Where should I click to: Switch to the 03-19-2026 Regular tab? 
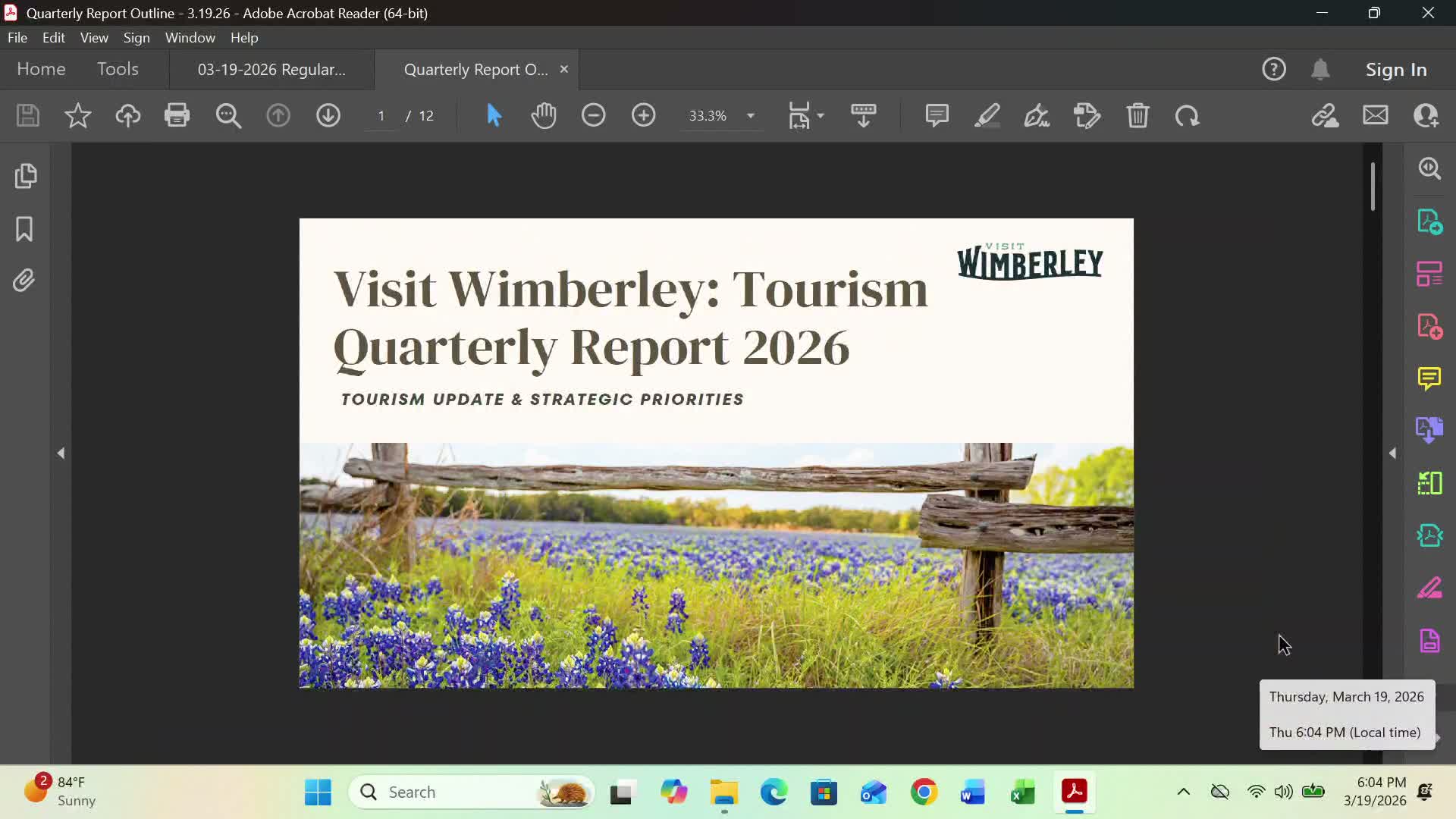click(x=271, y=69)
